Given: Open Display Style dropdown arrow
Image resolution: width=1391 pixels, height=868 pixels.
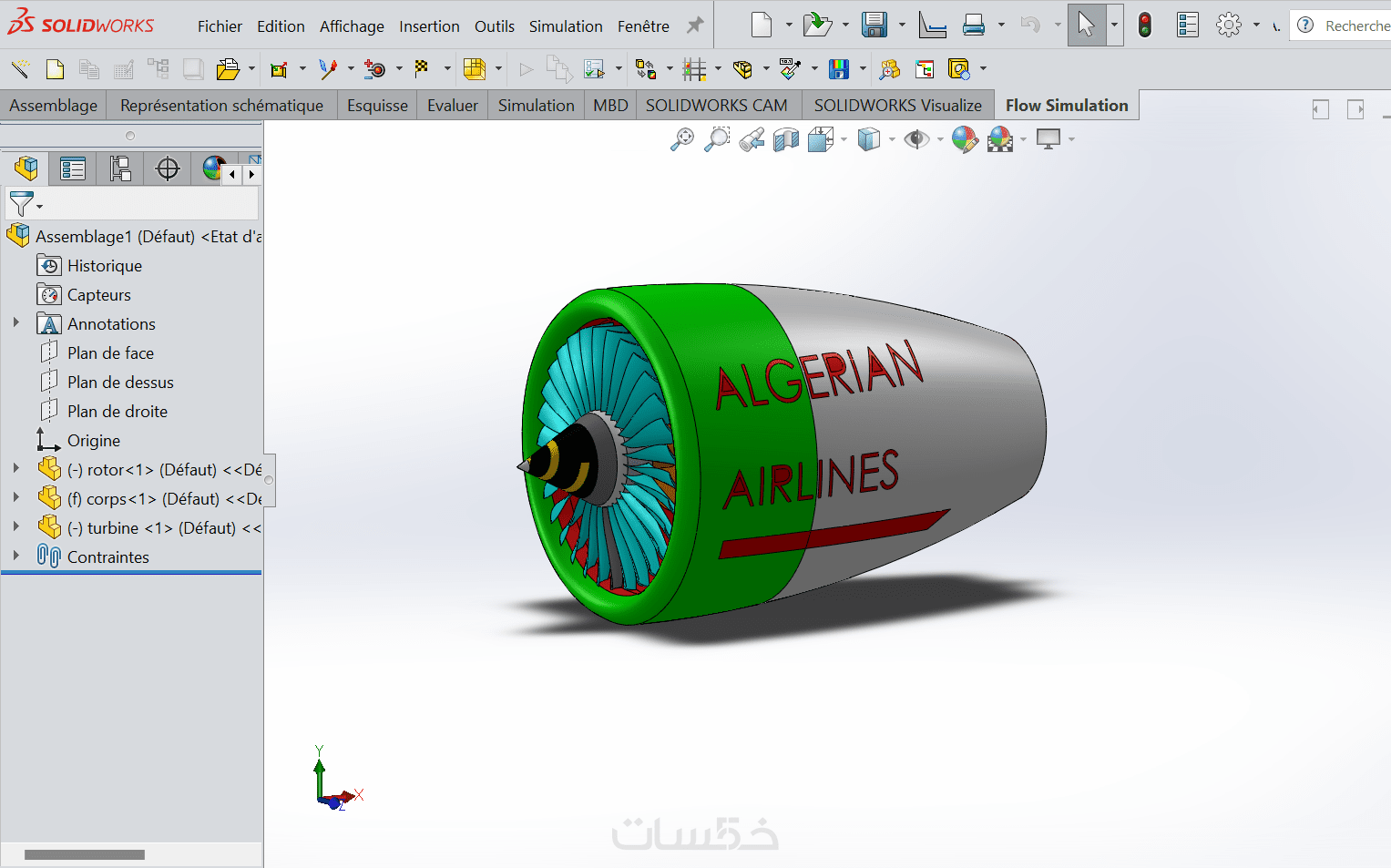Looking at the screenshot, I should [x=892, y=139].
